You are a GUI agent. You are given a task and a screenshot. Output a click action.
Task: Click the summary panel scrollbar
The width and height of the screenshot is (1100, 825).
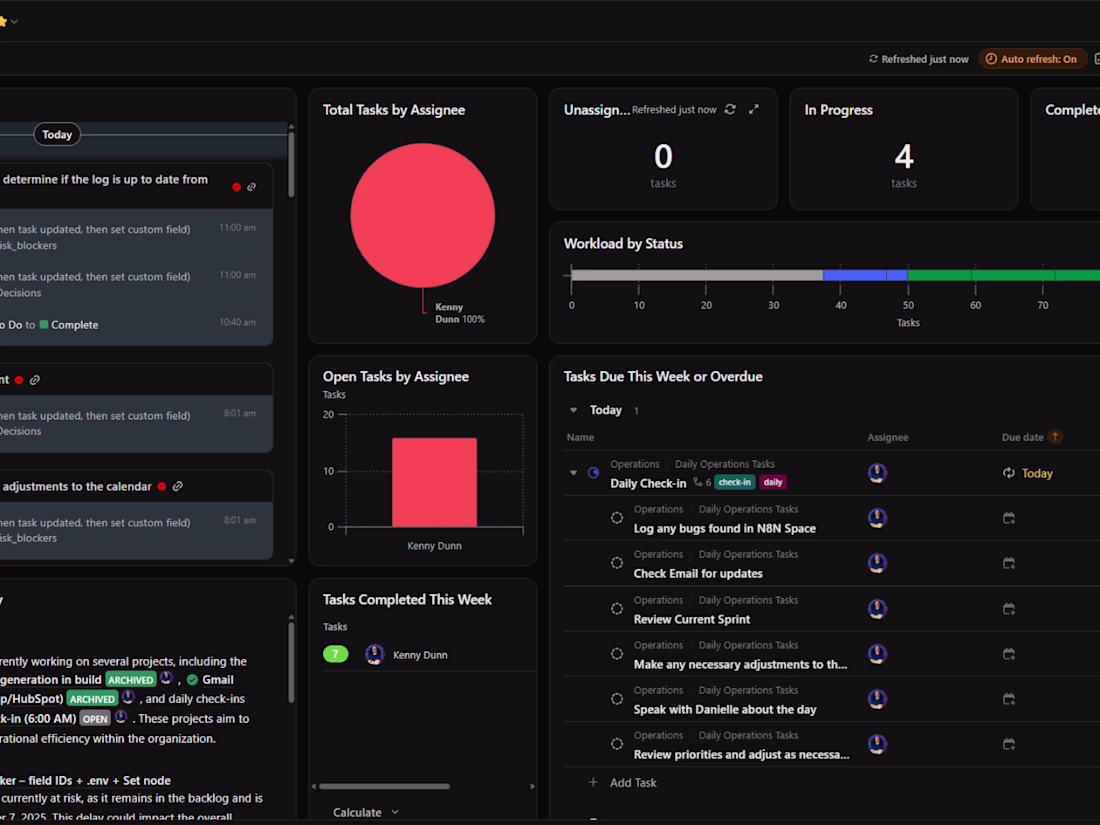(291, 662)
